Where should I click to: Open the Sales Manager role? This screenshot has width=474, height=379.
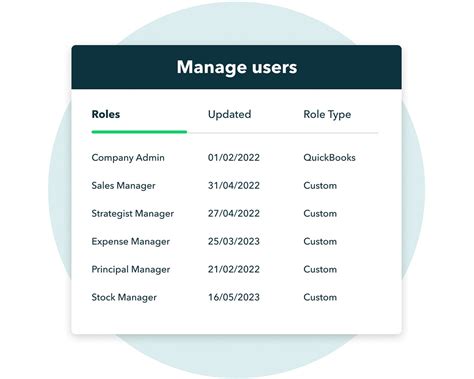(x=123, y=186)
